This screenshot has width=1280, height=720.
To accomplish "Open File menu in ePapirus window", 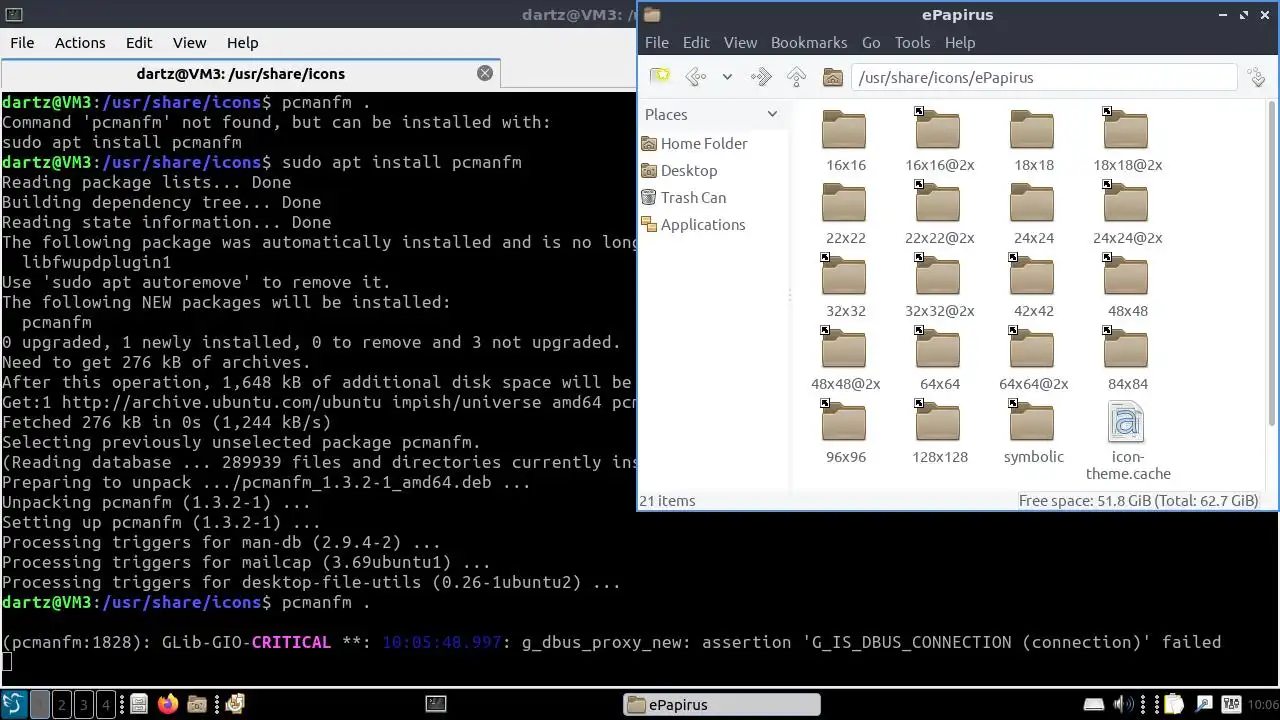I will pos(657,43).
